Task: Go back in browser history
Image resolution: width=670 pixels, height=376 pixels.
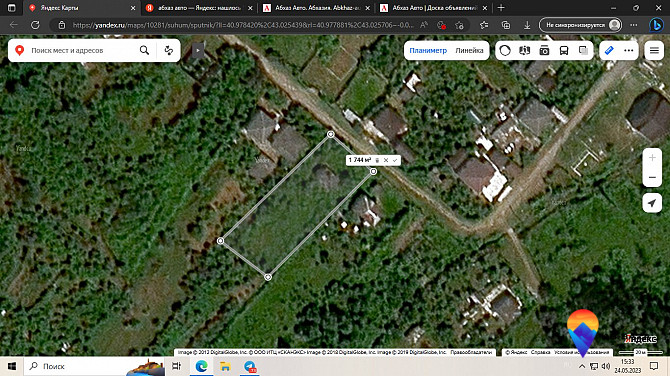Action: (x=14, y=25)
